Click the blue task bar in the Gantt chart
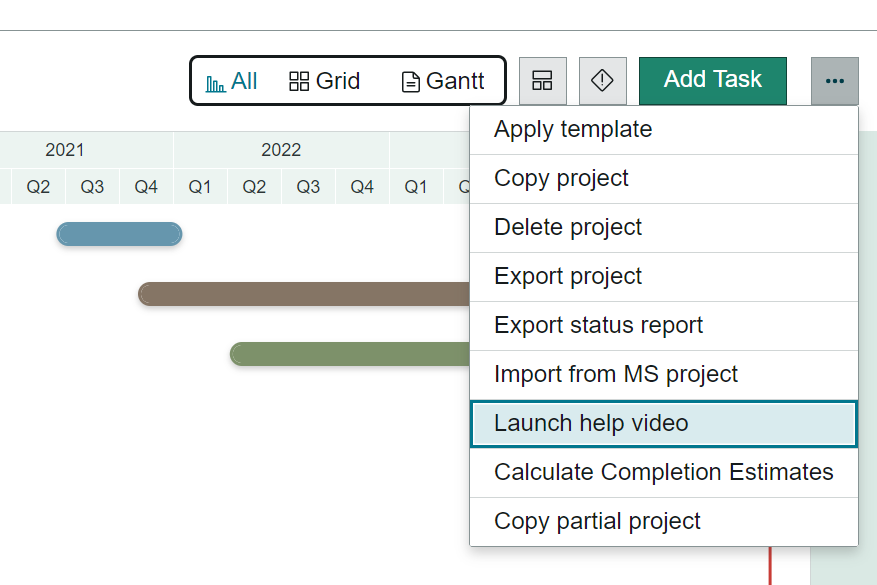877x585 pixels. tap(119, 233)
